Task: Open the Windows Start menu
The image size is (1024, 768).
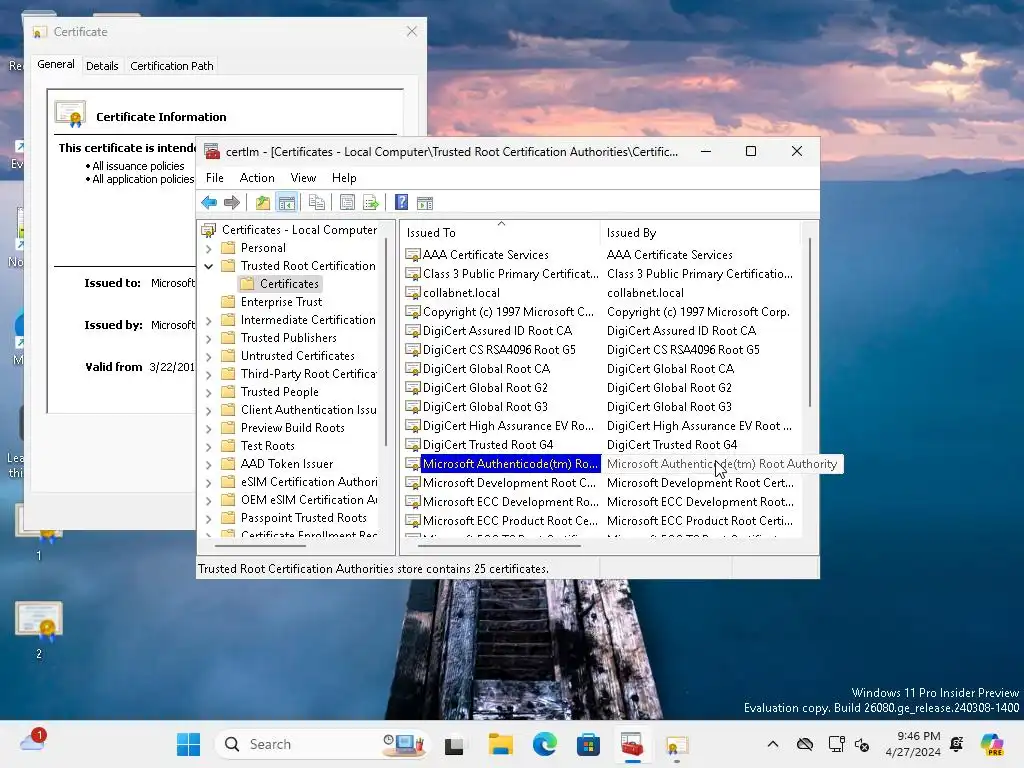Action: (x=189, y=744)
